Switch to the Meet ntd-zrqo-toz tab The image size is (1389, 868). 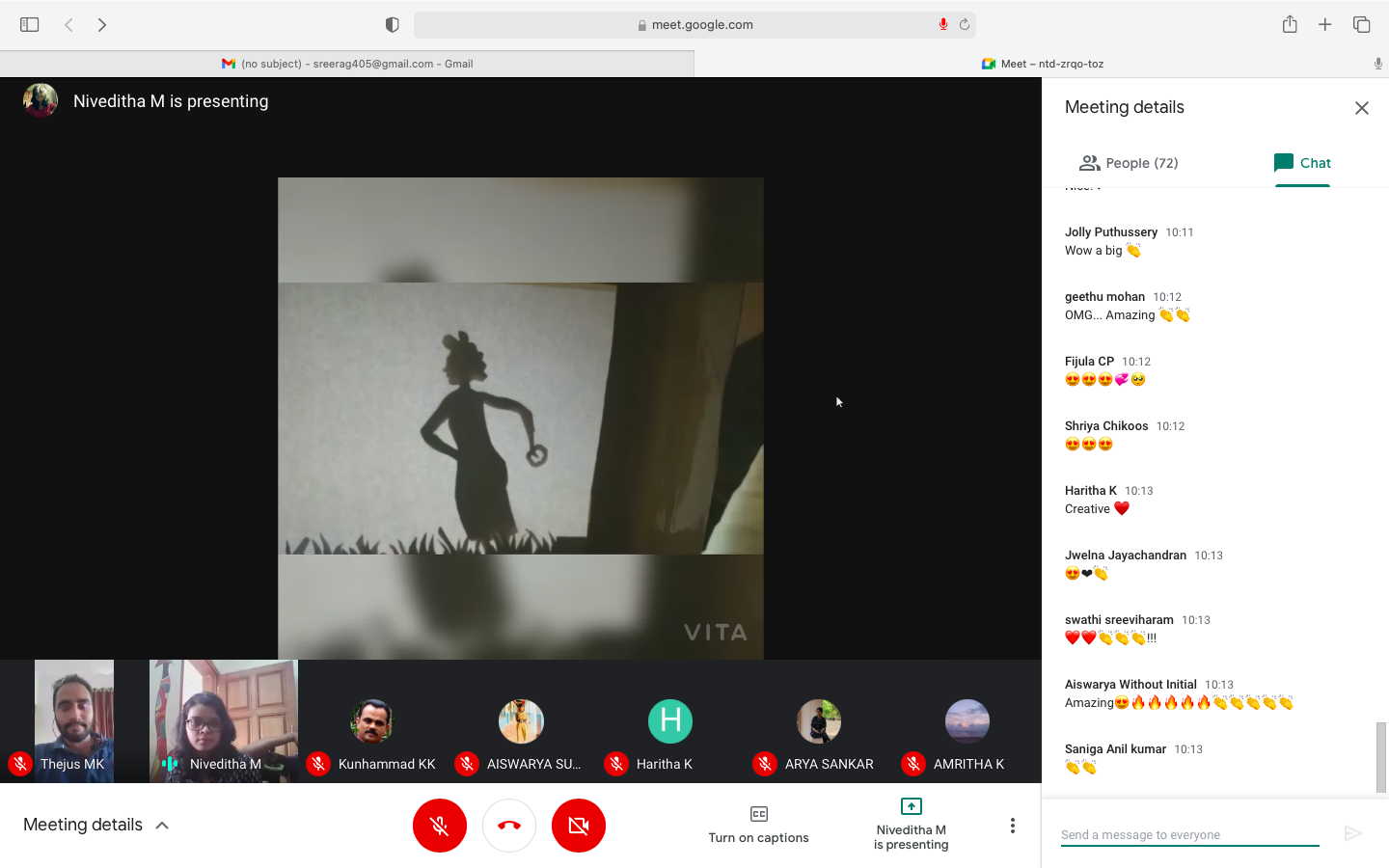(1042, 64)
